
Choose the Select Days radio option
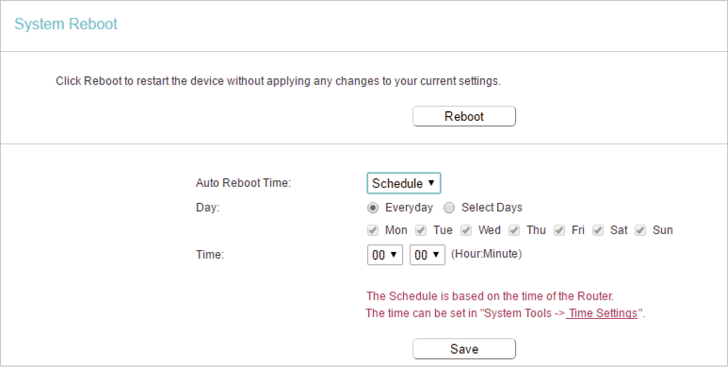449,208
